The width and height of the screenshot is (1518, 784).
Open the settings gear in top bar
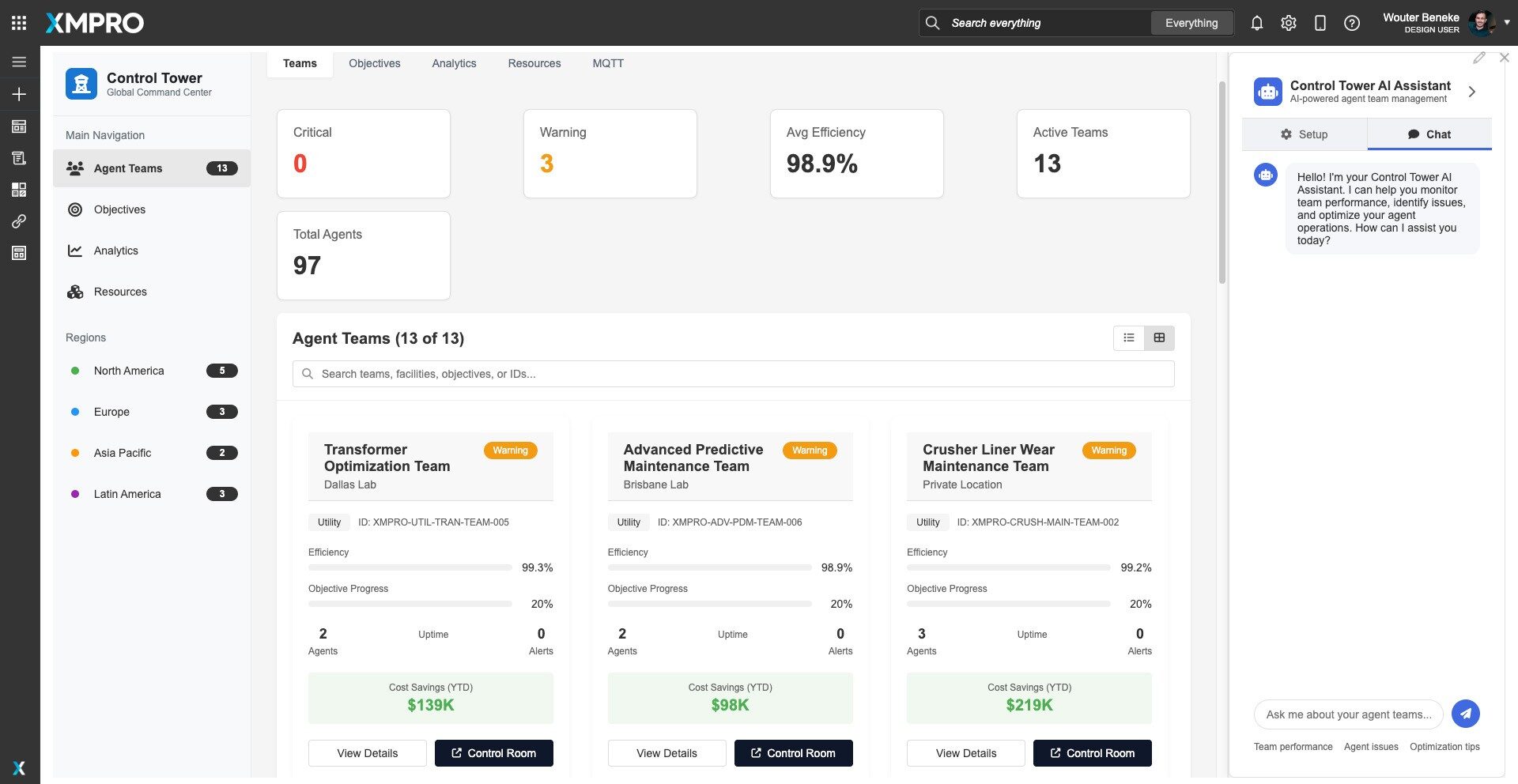pos(1289,23)
